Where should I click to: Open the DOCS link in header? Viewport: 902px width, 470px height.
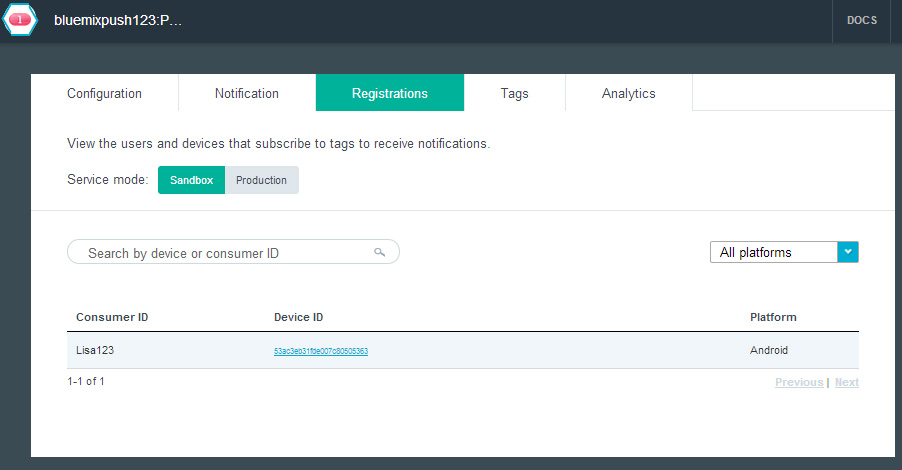tap(861, 21)
